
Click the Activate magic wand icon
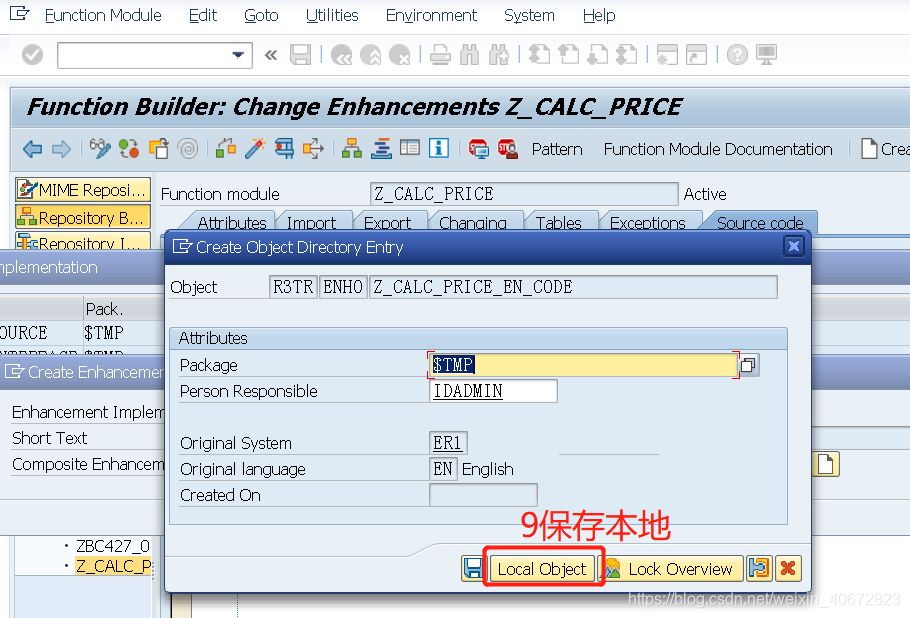pyautogui.click(x=255, y=149)
